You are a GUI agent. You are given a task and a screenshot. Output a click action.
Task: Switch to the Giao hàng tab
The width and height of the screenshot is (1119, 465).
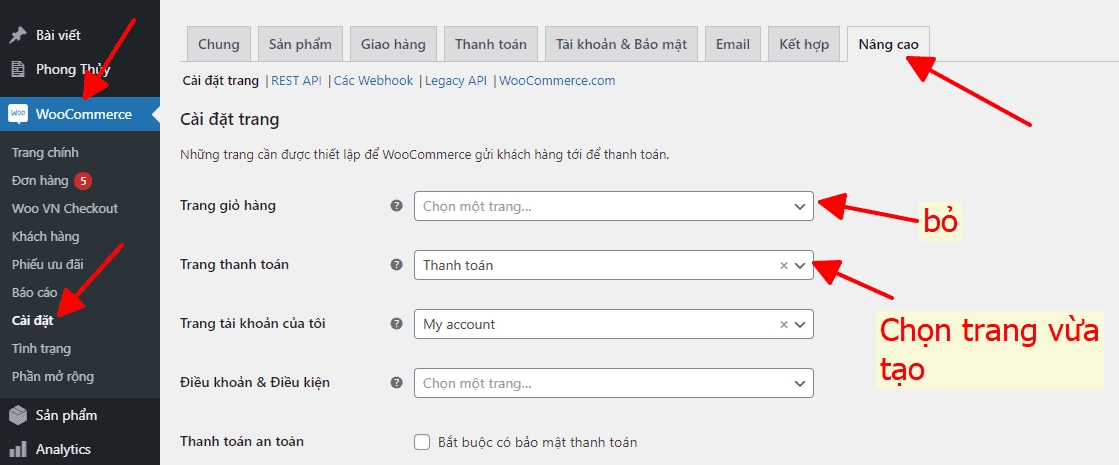(393, 44)
